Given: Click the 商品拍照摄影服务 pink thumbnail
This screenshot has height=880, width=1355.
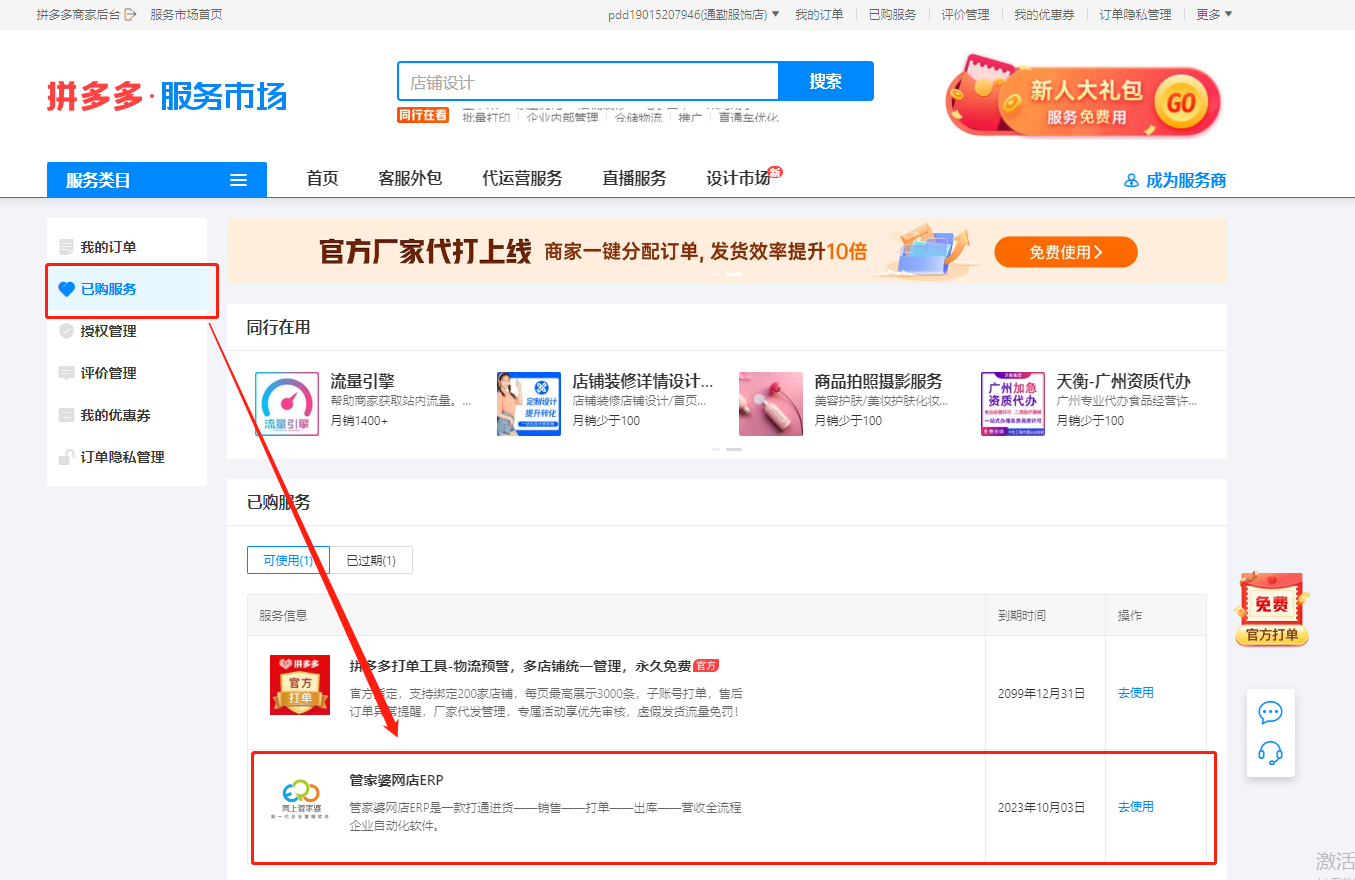Looking at the screenshot, I should (x=771, y=404).
